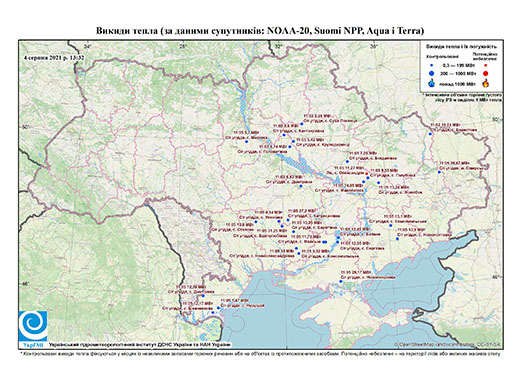Click the blue marker with 28.17 MW label
Image resolution: width=520 pixels, height=368 pixels.
[x=341, y=281]
